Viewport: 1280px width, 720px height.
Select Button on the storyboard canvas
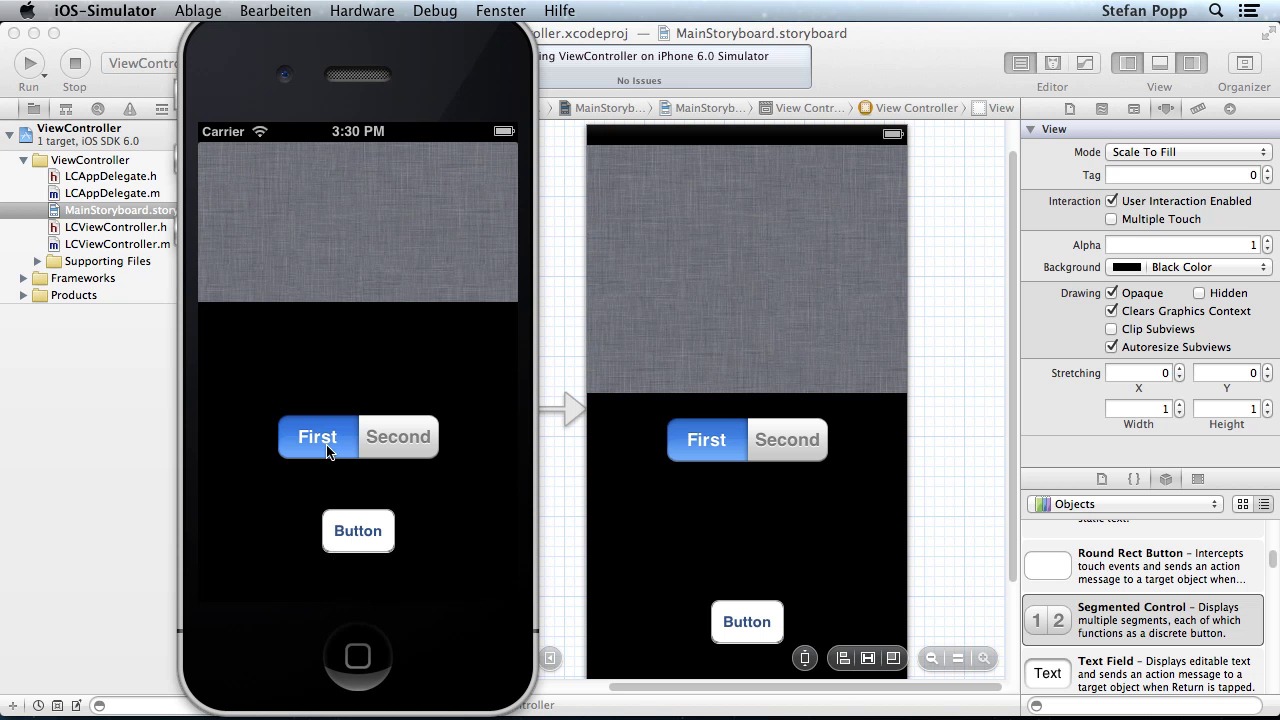(x=747, y=622)
